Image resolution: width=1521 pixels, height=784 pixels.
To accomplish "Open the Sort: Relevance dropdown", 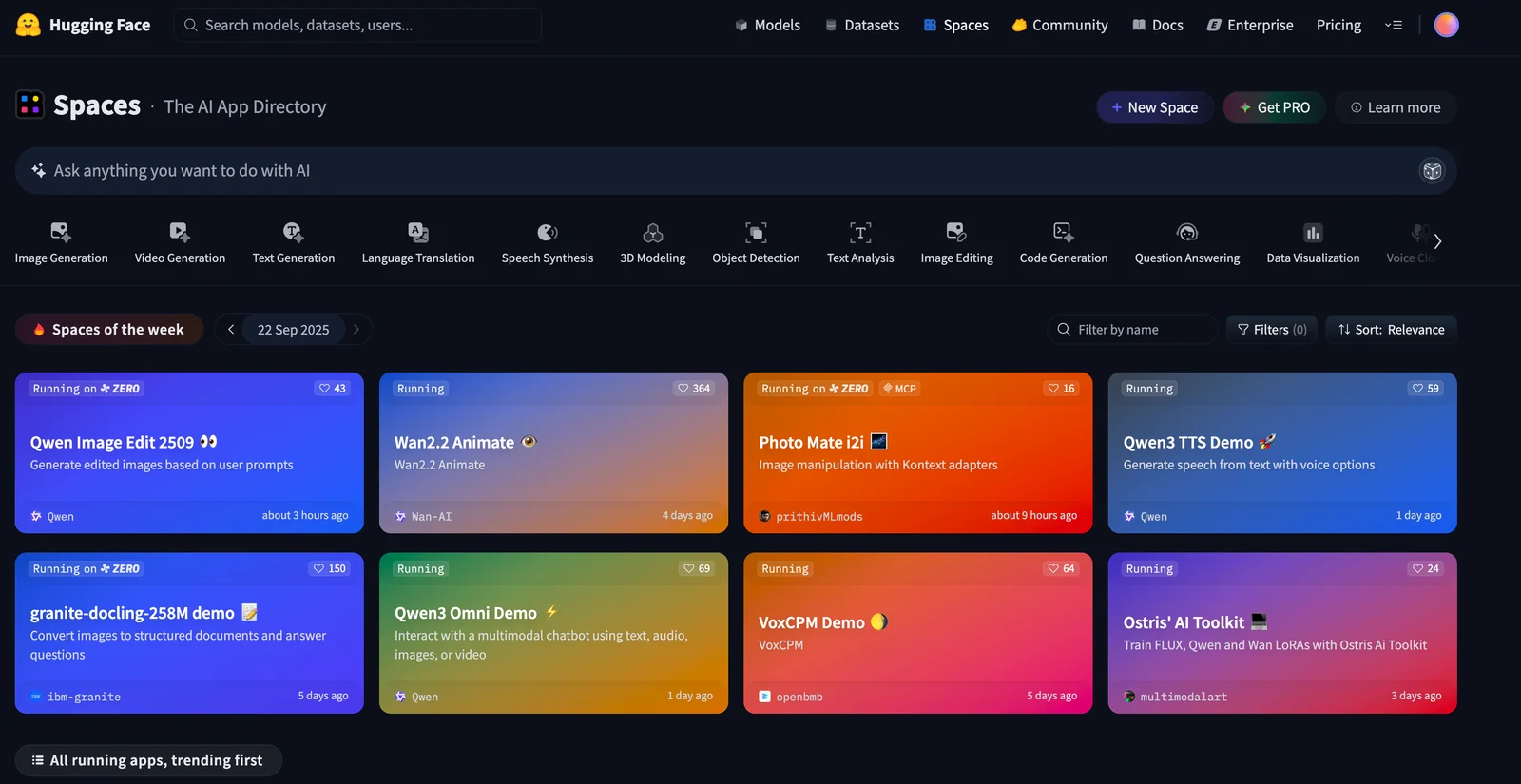I will coord(1391,330).
